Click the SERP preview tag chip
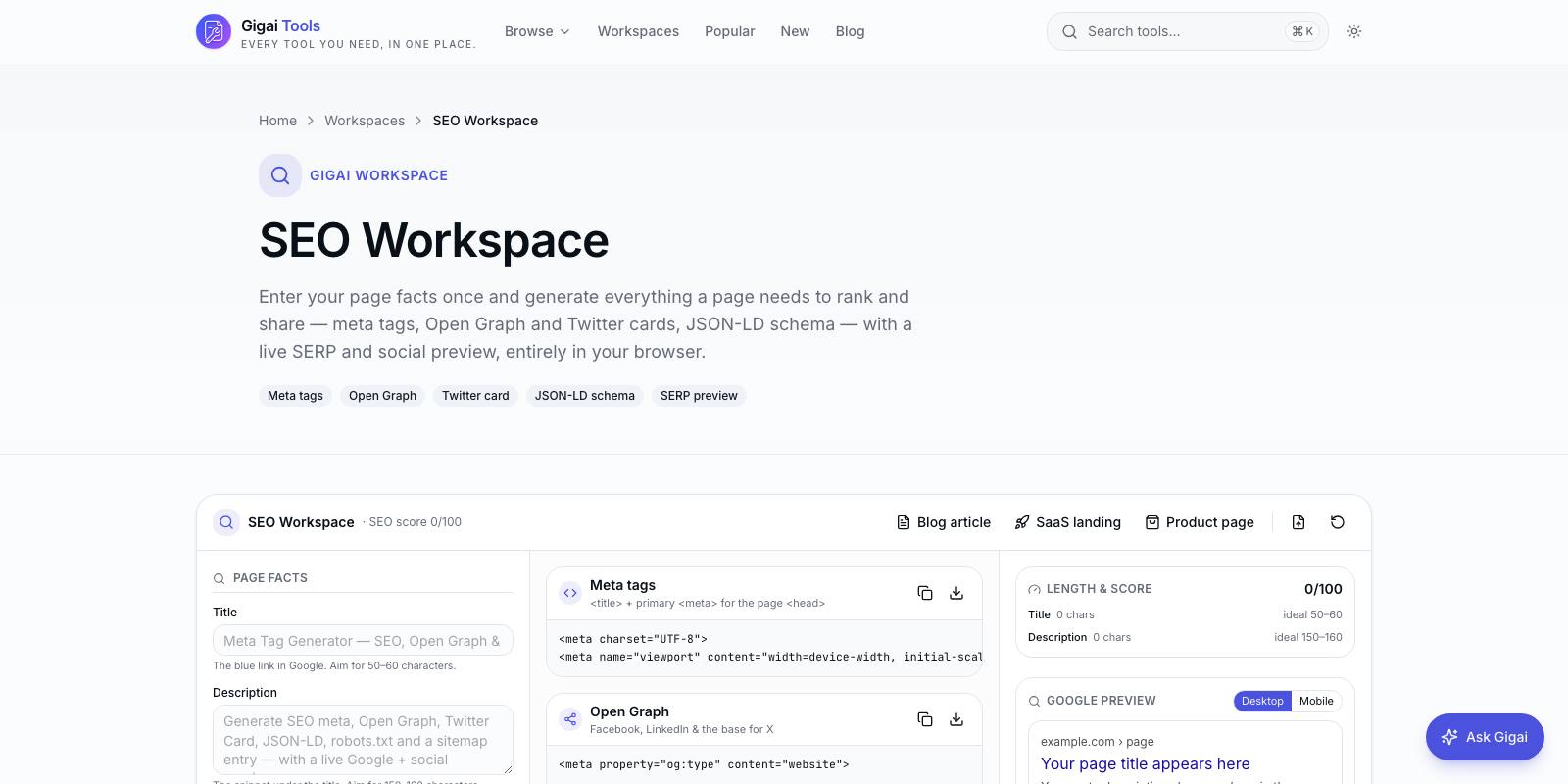This screenshot has width=1568, height=784. coord(699,396)
